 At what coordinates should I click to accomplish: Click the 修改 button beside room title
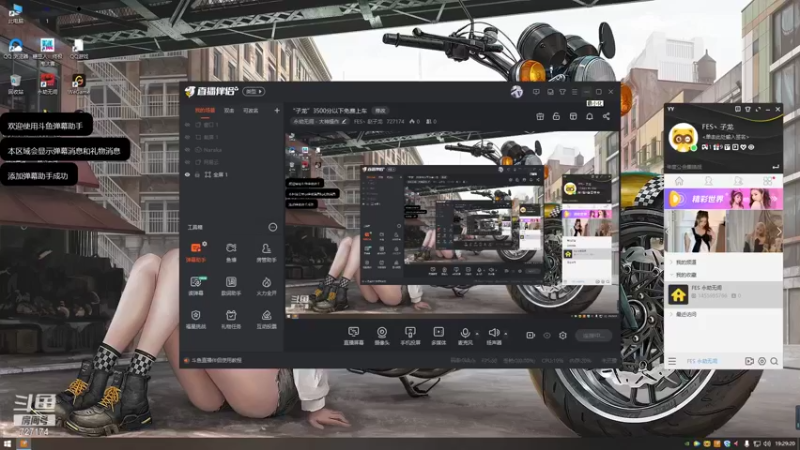381,110
